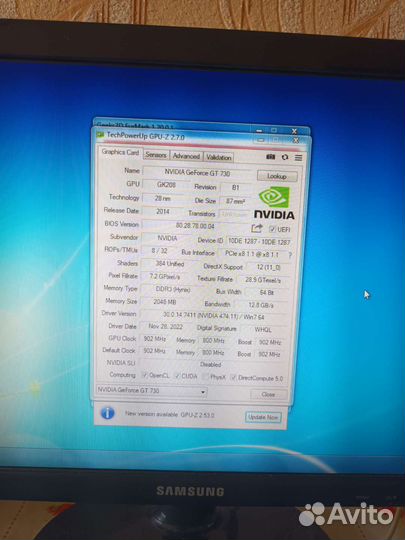Screen dimensions: 405x540
Task: Click the DirectX Support value 12 (11_0)
Action: point(268,267)
